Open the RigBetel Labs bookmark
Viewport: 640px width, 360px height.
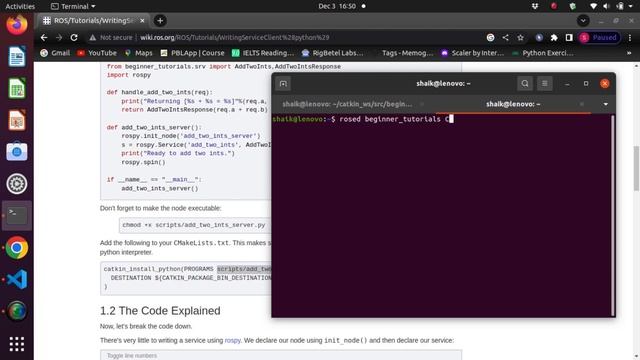click(332, 53)
